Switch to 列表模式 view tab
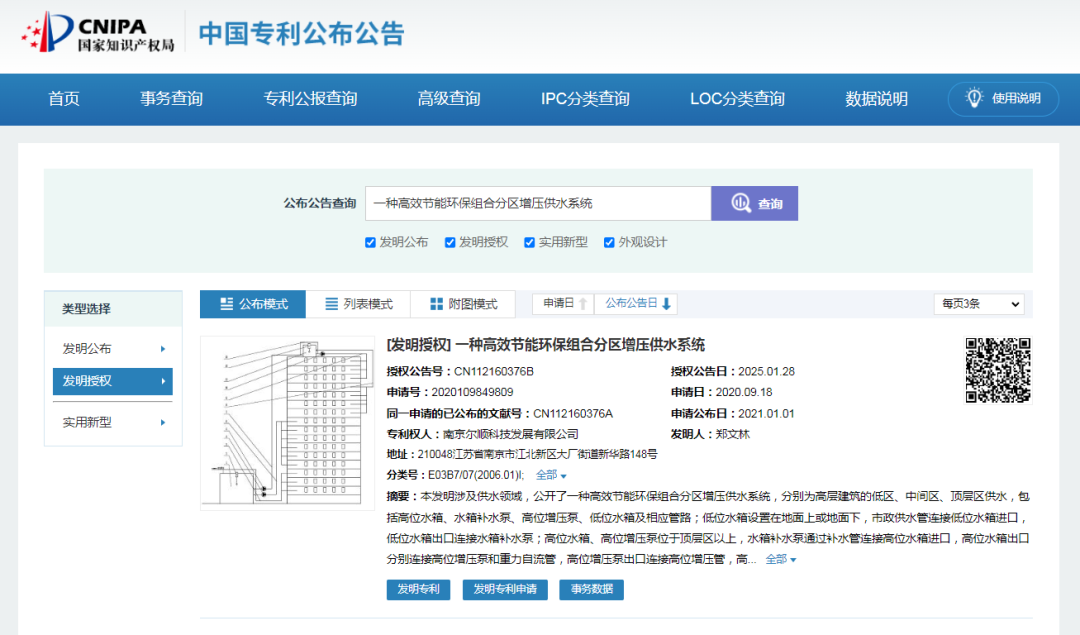 [358, 304]
